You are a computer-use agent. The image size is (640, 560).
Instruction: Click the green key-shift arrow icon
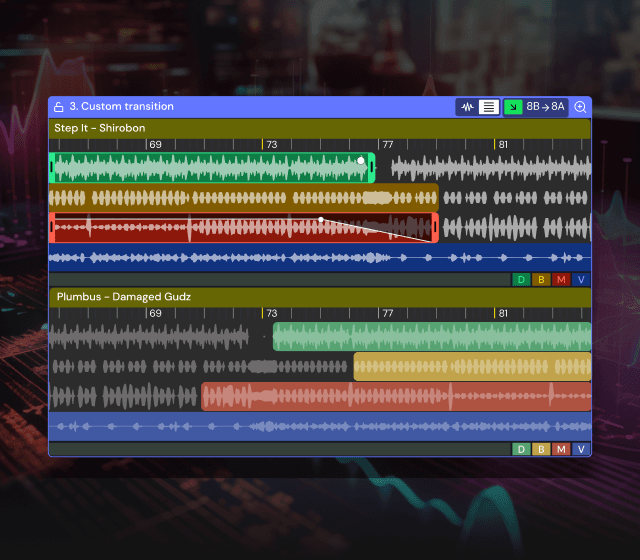[x=513, y=107]
